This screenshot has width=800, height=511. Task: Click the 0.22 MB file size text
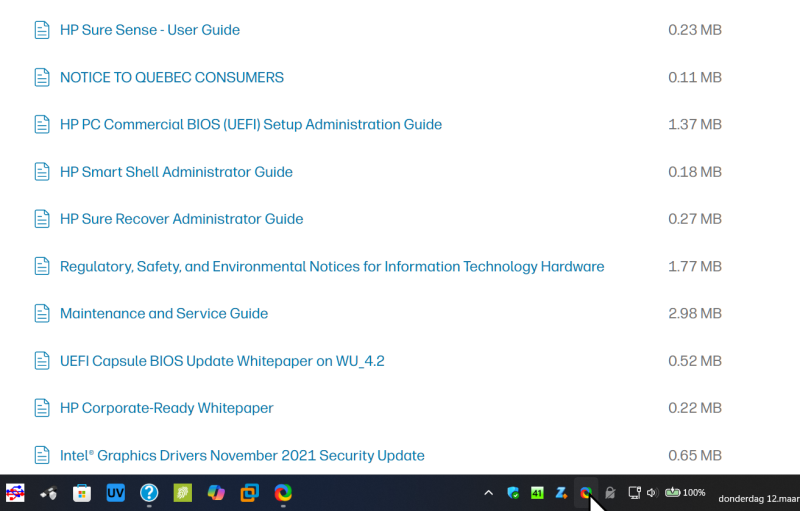pyautogui.click(x=695, y=408)
